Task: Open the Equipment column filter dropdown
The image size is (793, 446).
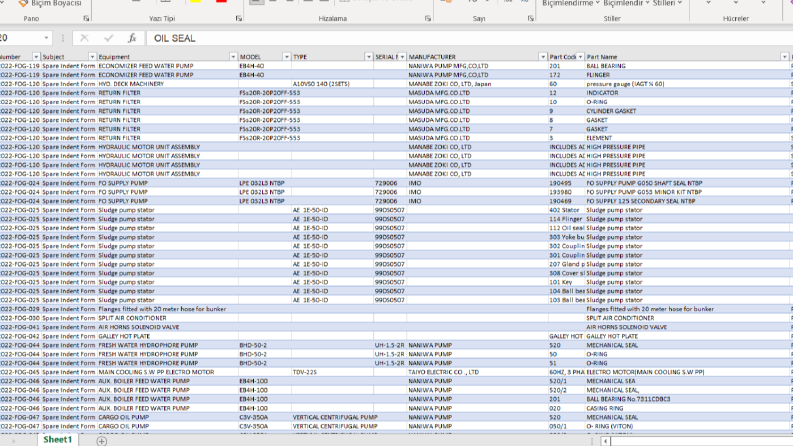Action: 233,57
